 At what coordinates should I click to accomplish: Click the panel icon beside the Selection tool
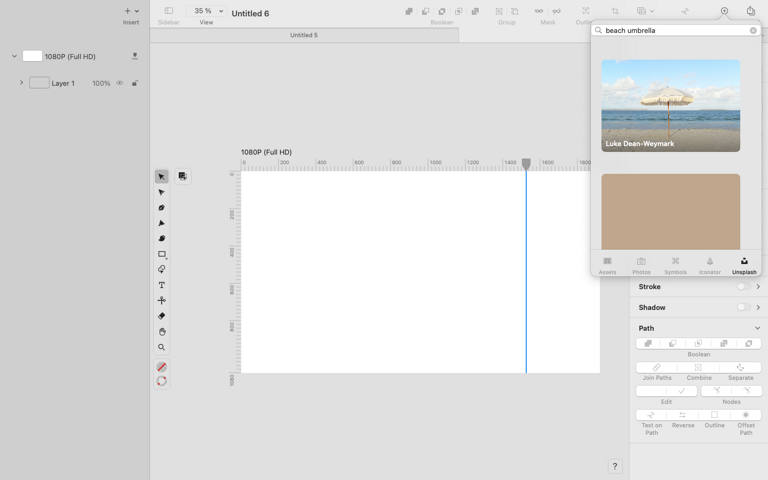pos(183,176)
